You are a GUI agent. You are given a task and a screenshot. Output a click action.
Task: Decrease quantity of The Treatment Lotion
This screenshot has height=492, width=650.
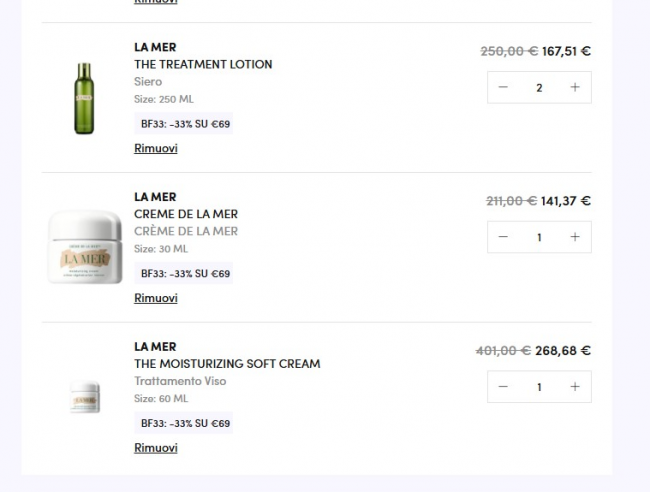pyautogui.click(x=503, y=88)
